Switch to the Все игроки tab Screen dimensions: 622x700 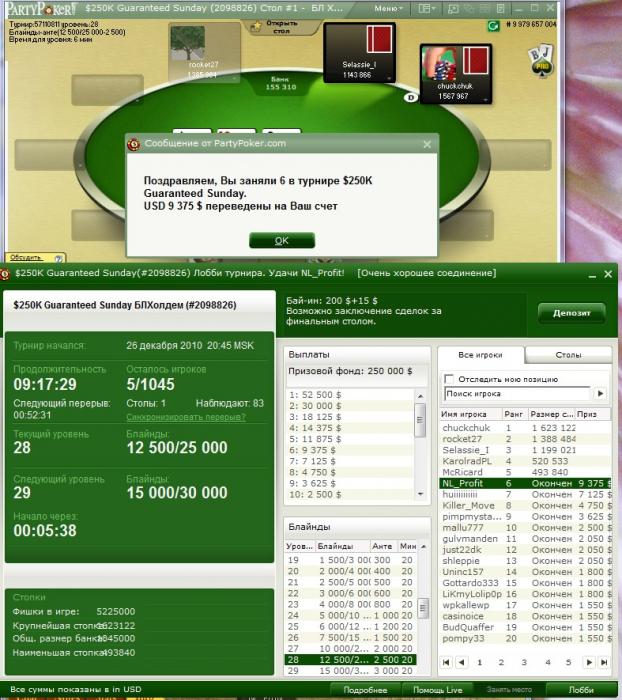(x=480, y=355)
